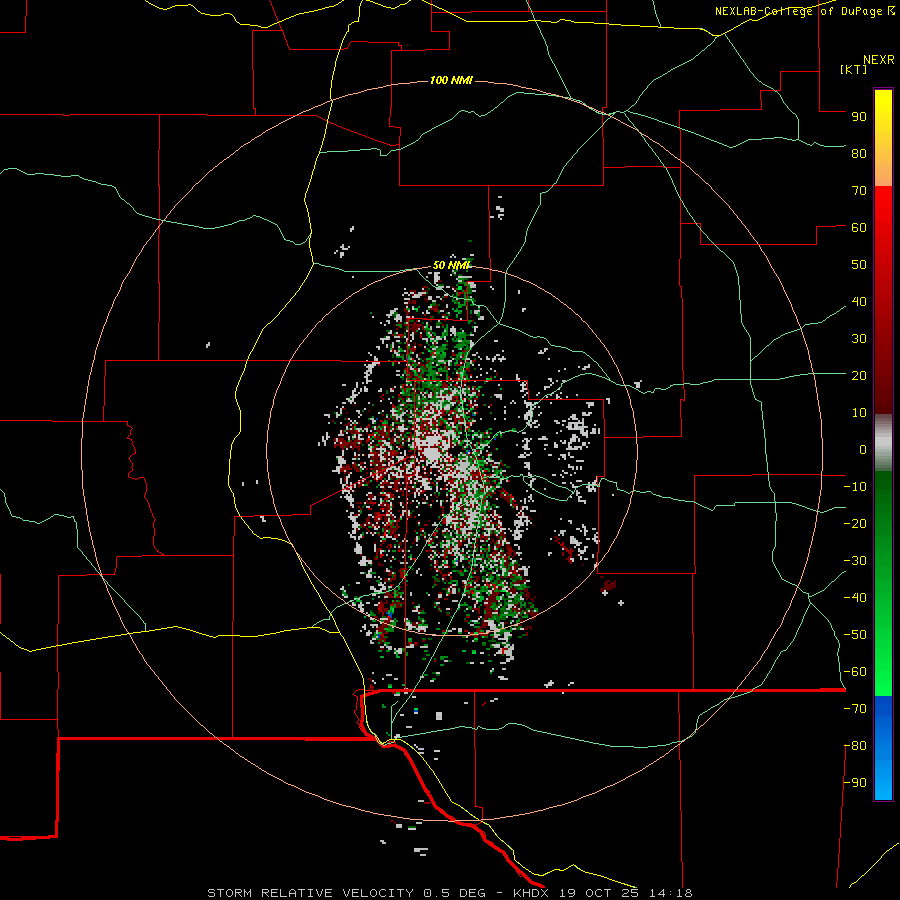Viewport: 900px width, 900px height.
Task: Pick the -40 scale value
Action: click(855, 598)
